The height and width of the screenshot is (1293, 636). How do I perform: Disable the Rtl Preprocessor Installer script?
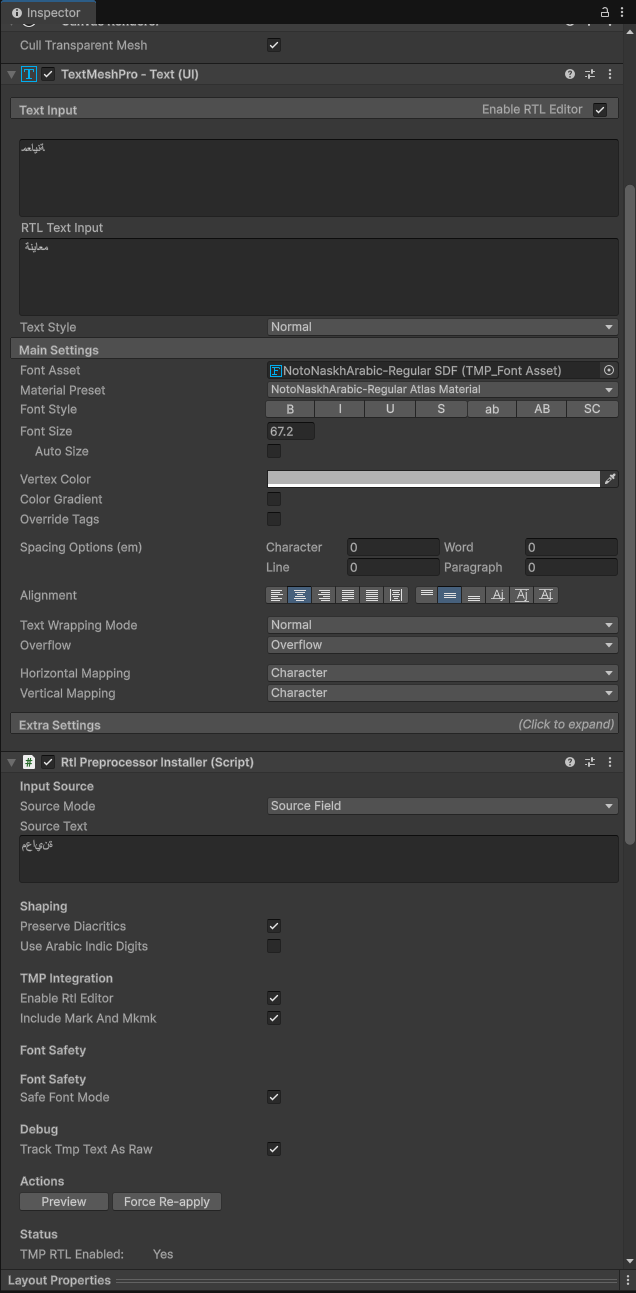(x=48, y=762)
